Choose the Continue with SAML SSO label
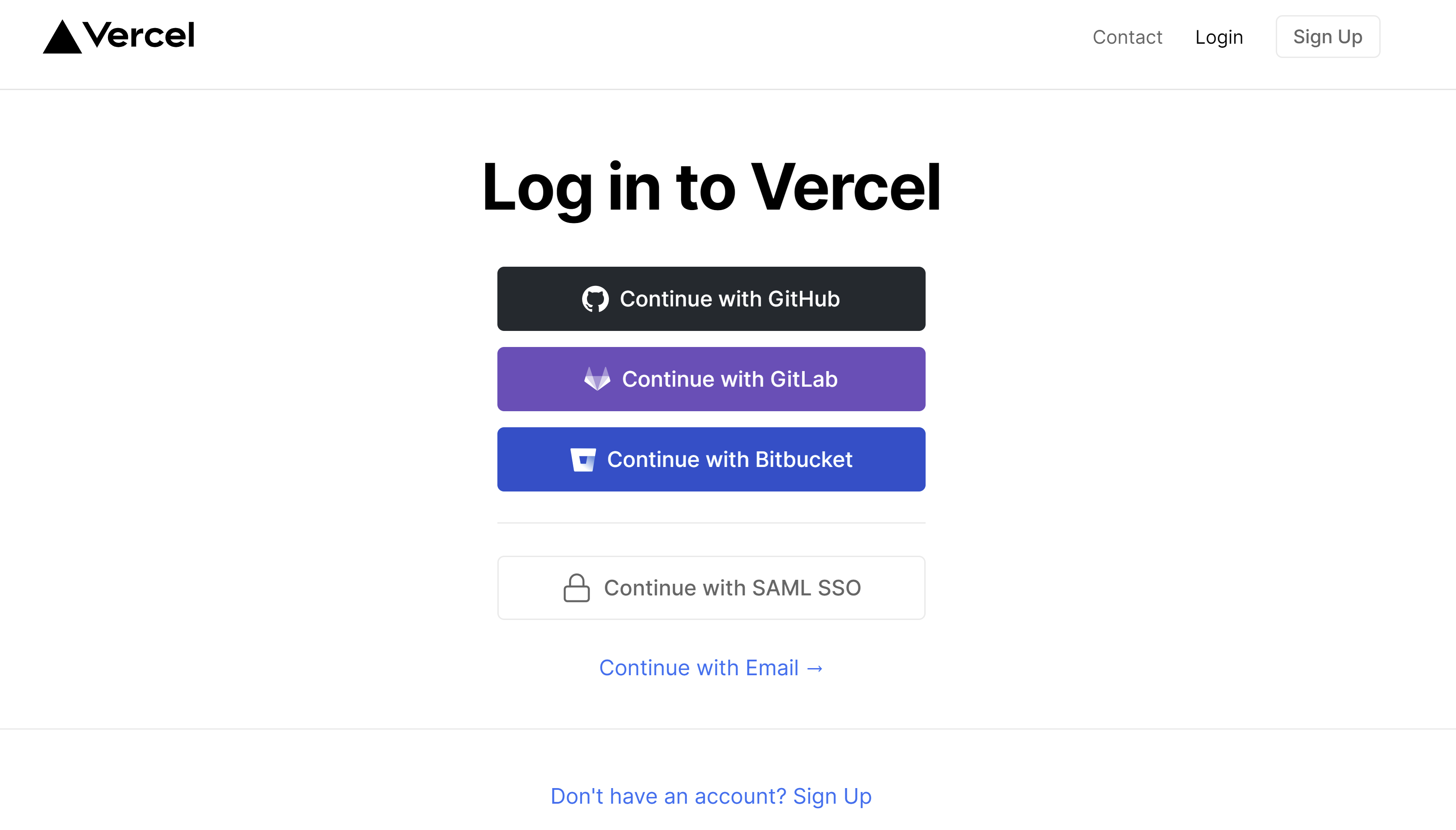 click(732, 588)
